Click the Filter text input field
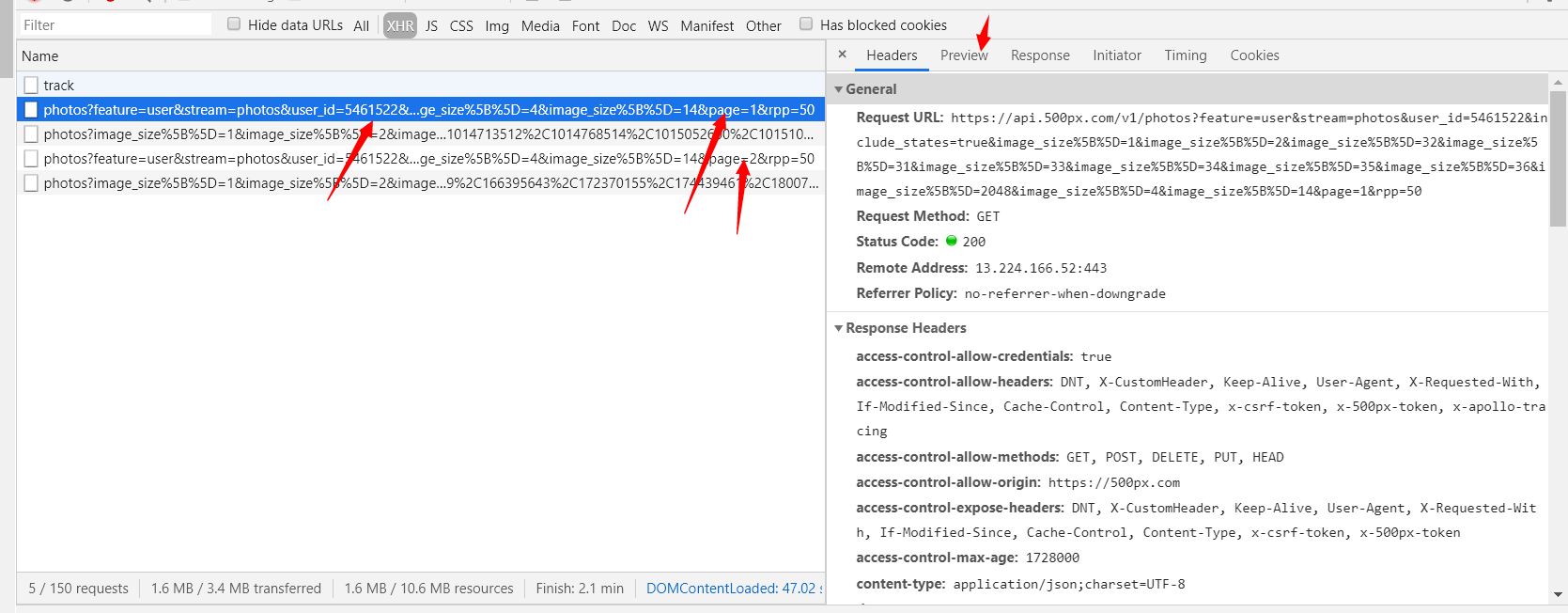The image size is (1568, 613). (x=115, y=25)
